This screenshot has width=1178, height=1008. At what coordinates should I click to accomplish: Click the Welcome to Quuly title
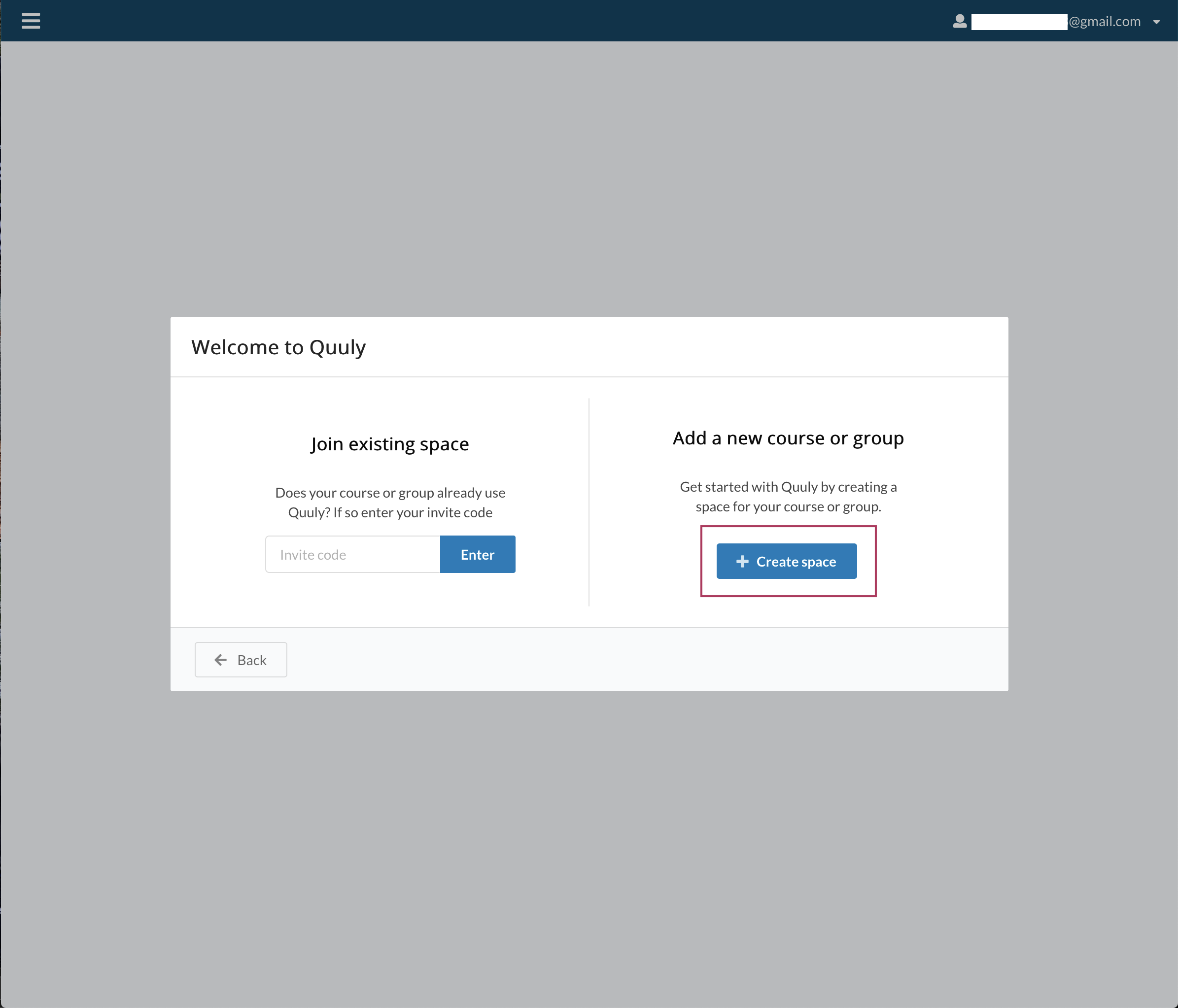click(x=278, y=347)
